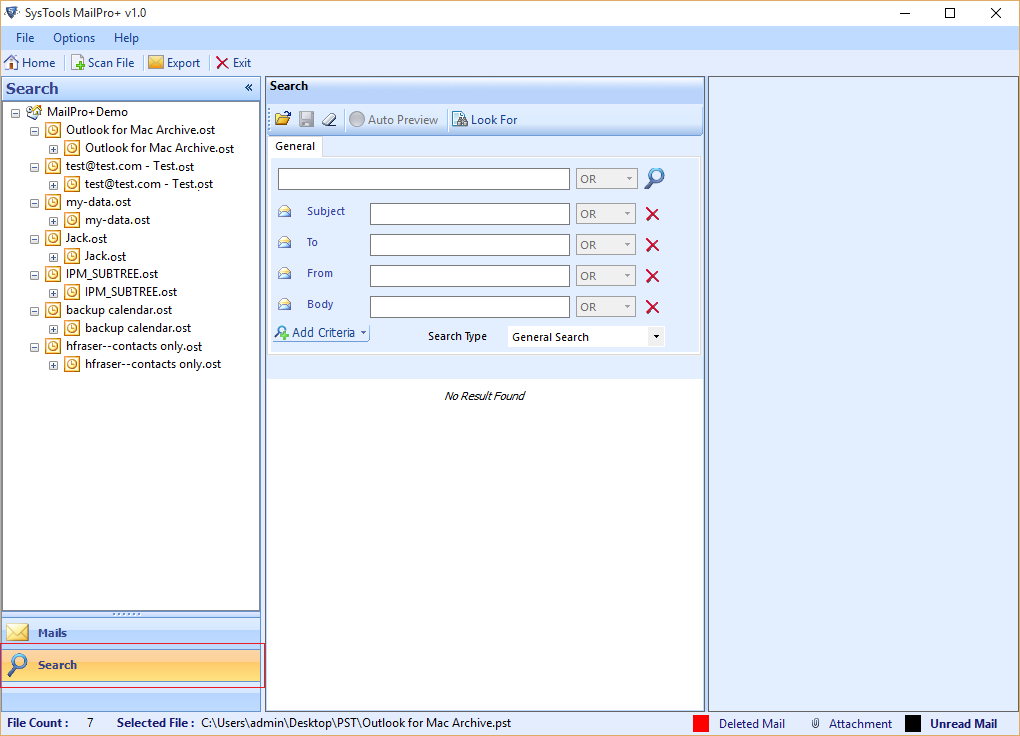This screenshot has height=736, width=1020.
Task: Clear search with eraser icon
Action: click(330, 119)
